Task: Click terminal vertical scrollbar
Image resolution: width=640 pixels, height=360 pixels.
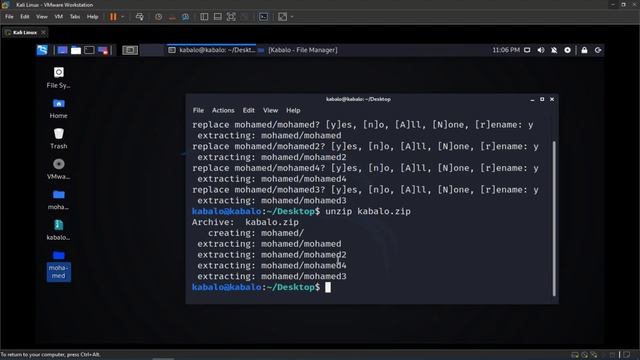Action: pyautogui.click(x=554, y=218)
